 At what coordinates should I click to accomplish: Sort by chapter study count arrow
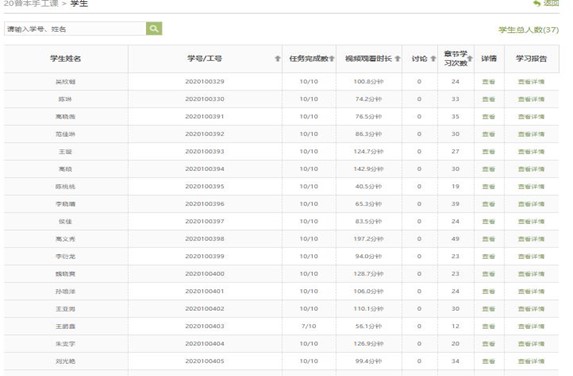point(470,58)
